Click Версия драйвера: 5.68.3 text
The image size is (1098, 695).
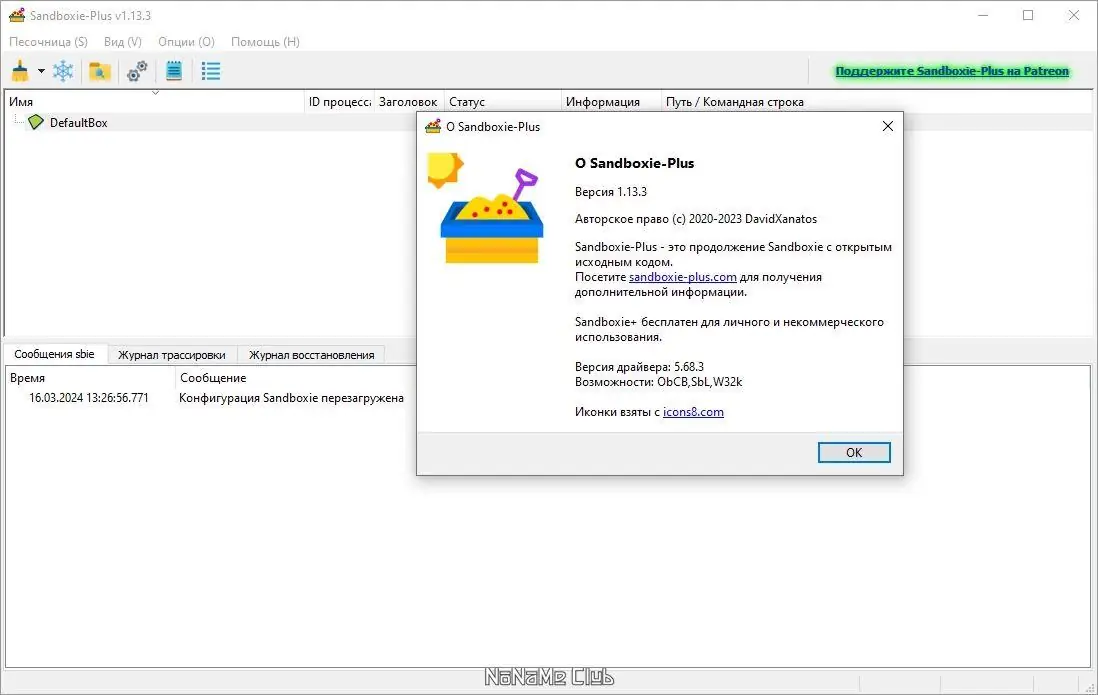[x=639, y=367]
